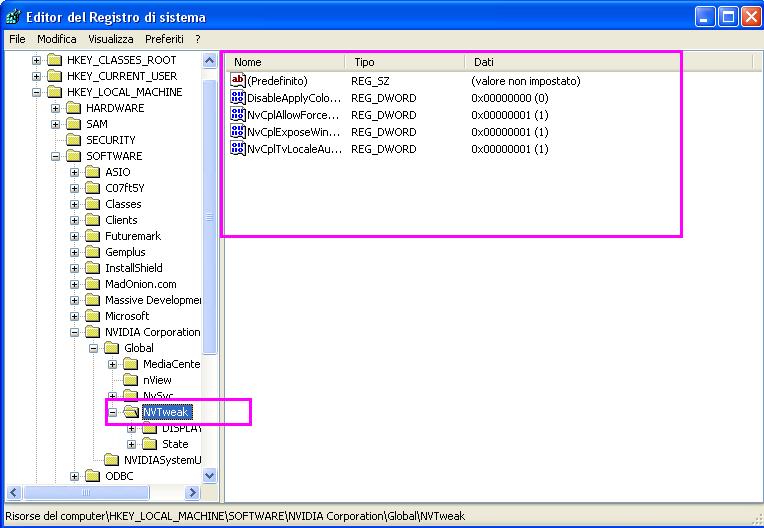This screenshot has width=764, height=528.
Task: Expand HARDWARE key
Action: [56, 109]
